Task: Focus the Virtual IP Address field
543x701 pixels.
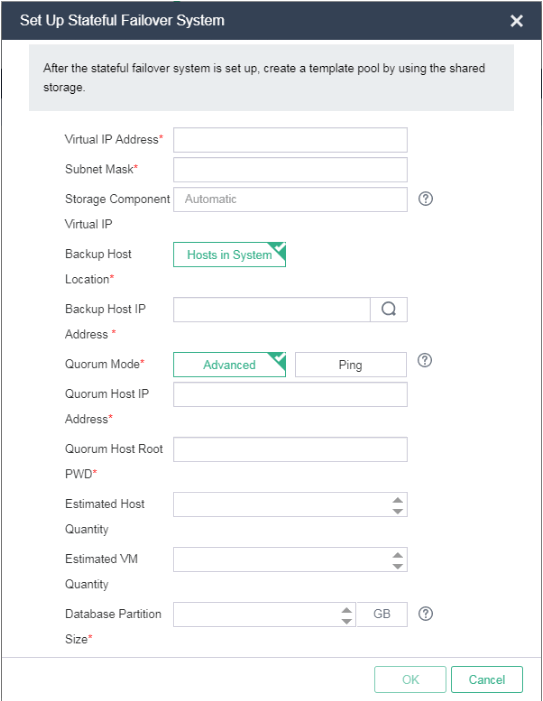Action: tap(290, 140)
